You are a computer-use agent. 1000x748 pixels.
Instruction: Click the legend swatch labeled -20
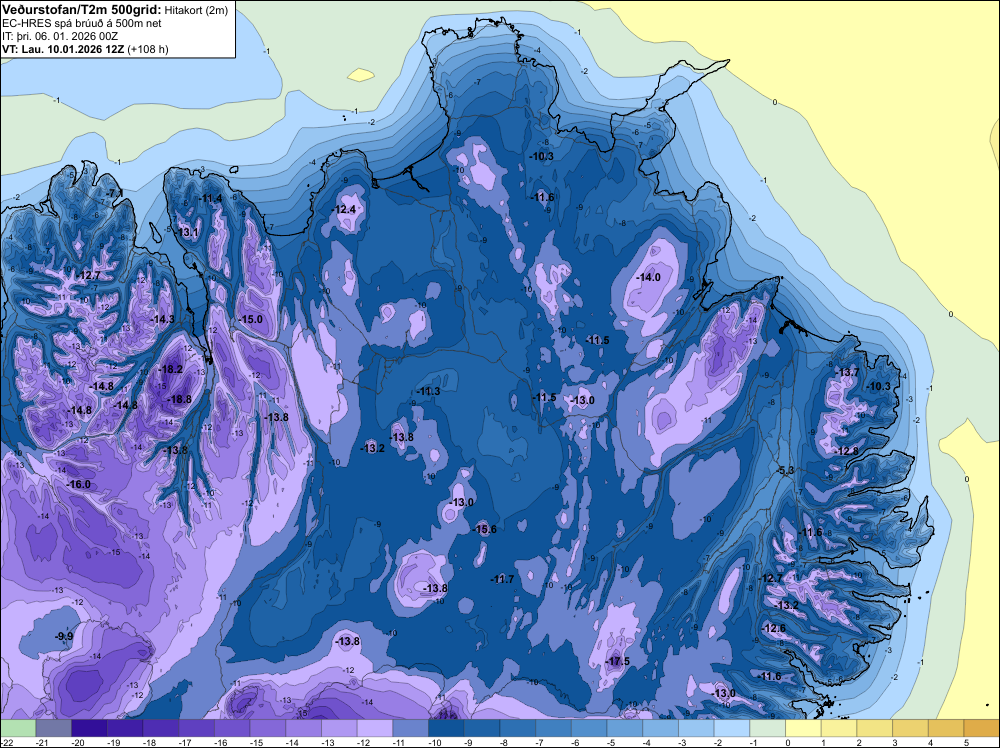tap(89, 728)
